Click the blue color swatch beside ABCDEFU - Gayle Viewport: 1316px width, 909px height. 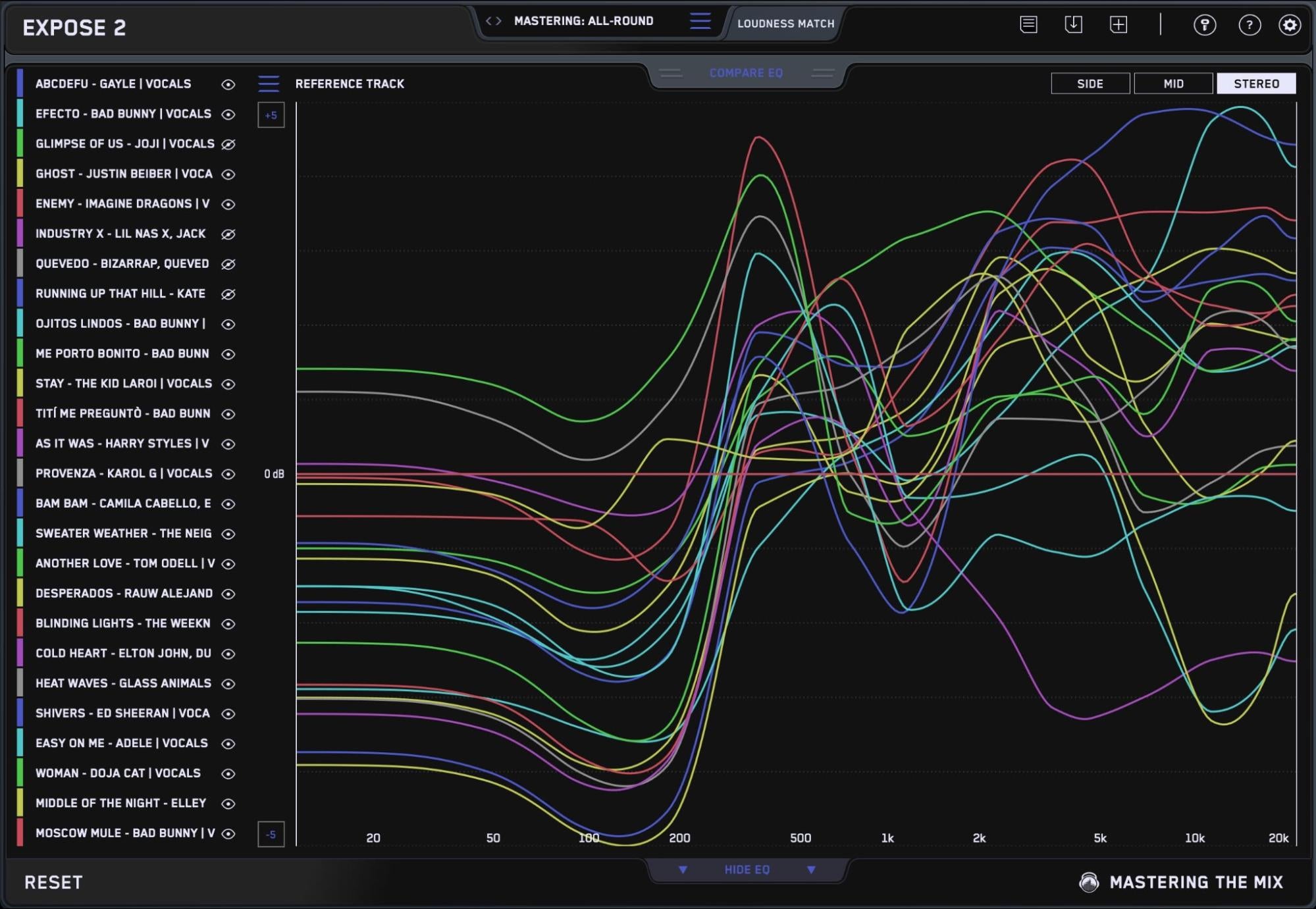click(20, 84)
